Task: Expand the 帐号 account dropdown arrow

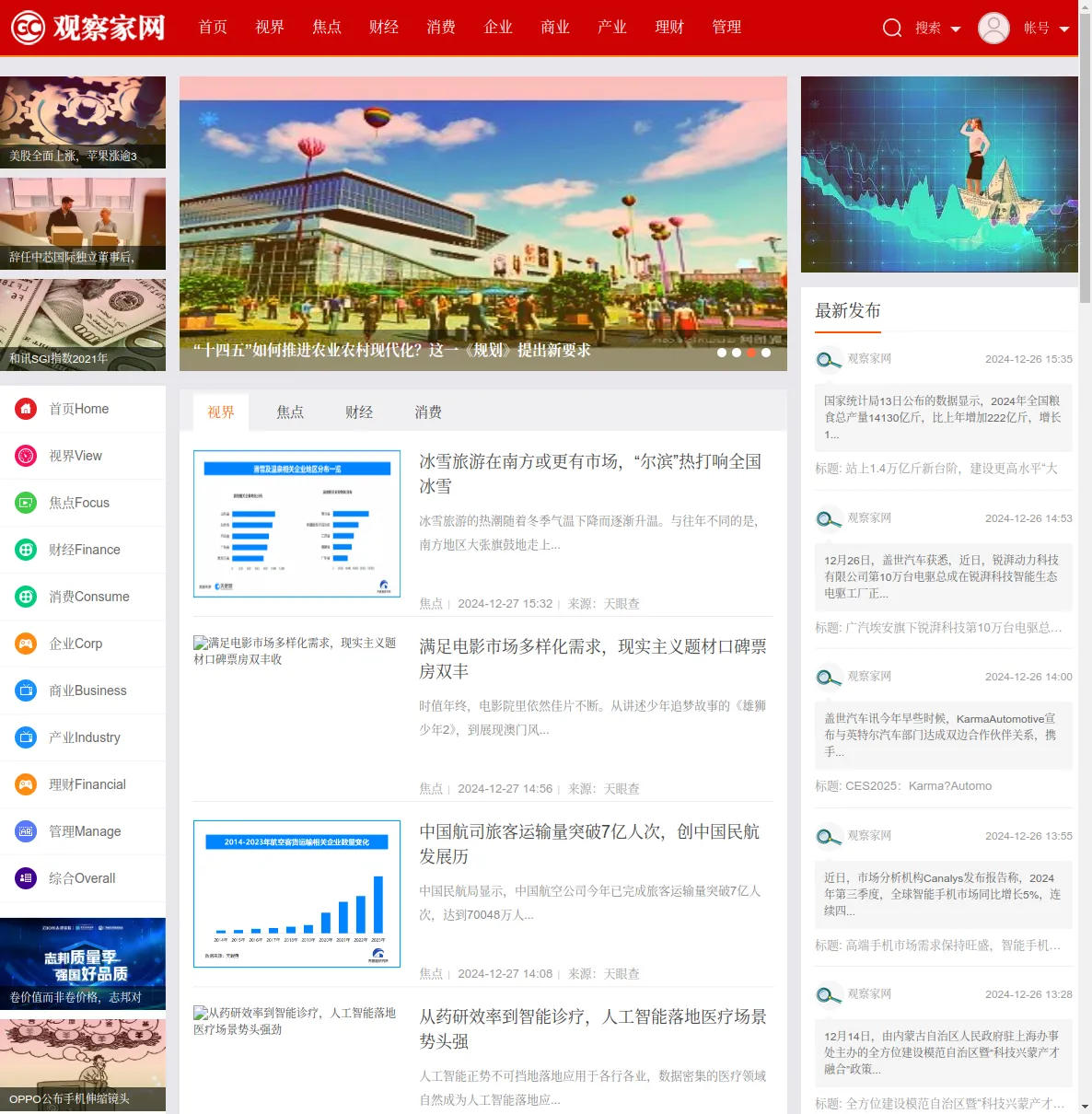Action: [1064, 29]
